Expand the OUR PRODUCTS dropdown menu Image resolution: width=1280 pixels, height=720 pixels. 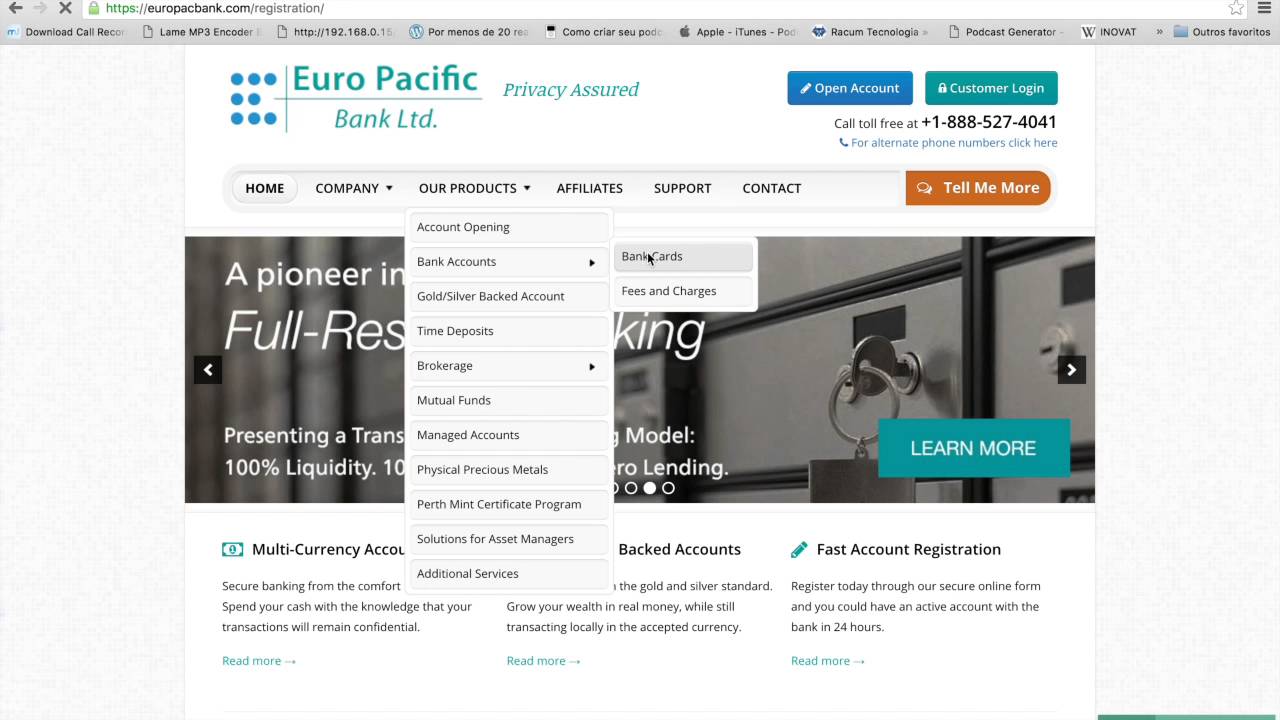(474, 188)
